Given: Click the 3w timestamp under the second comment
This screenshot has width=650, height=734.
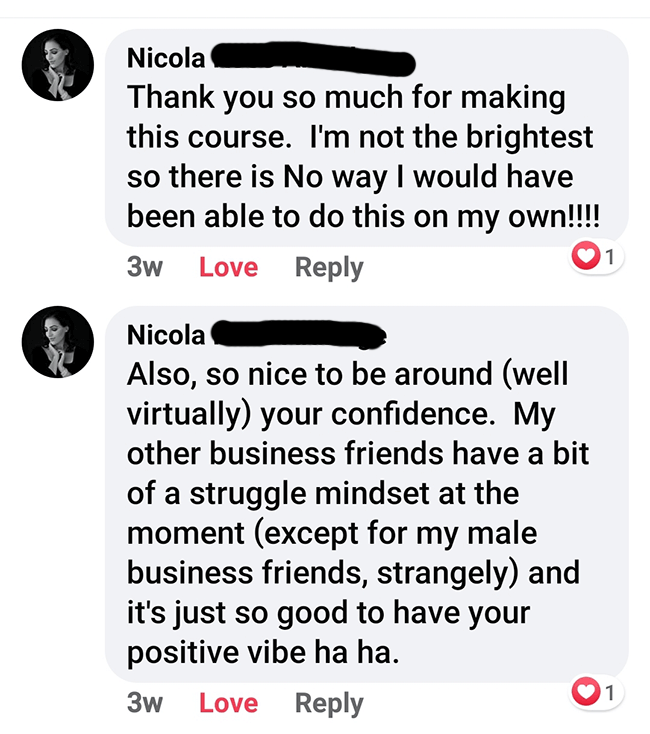Looking at the screenshot, I should click(145, 703).
